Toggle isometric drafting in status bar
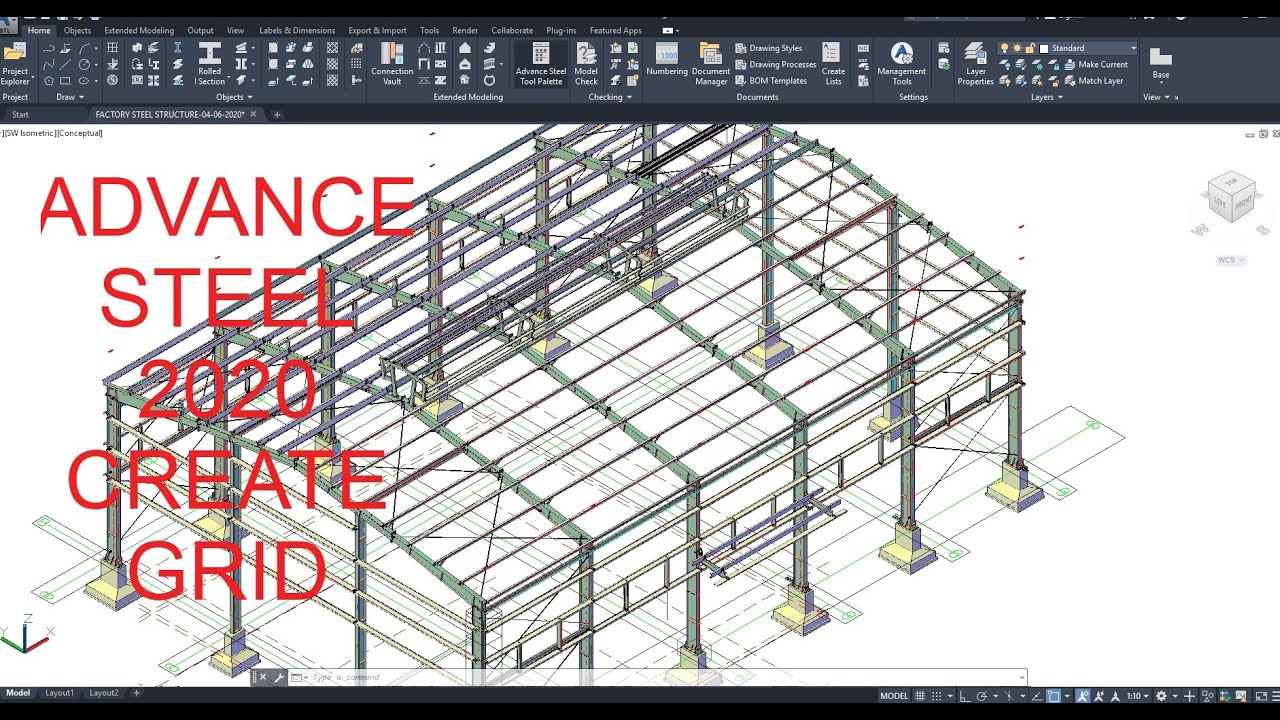 [x=1010, y=695]
